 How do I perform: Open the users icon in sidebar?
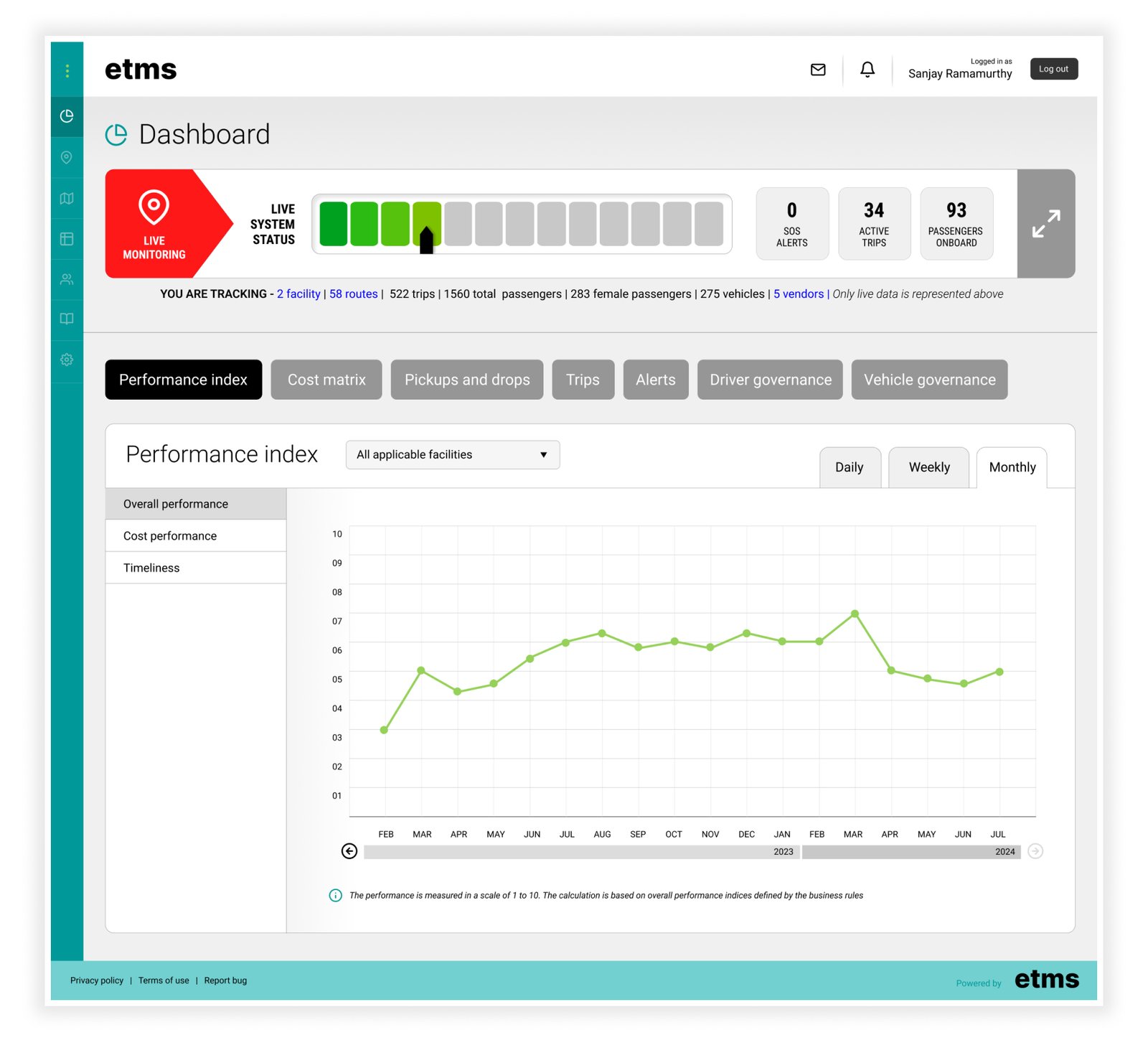(67, 279)
